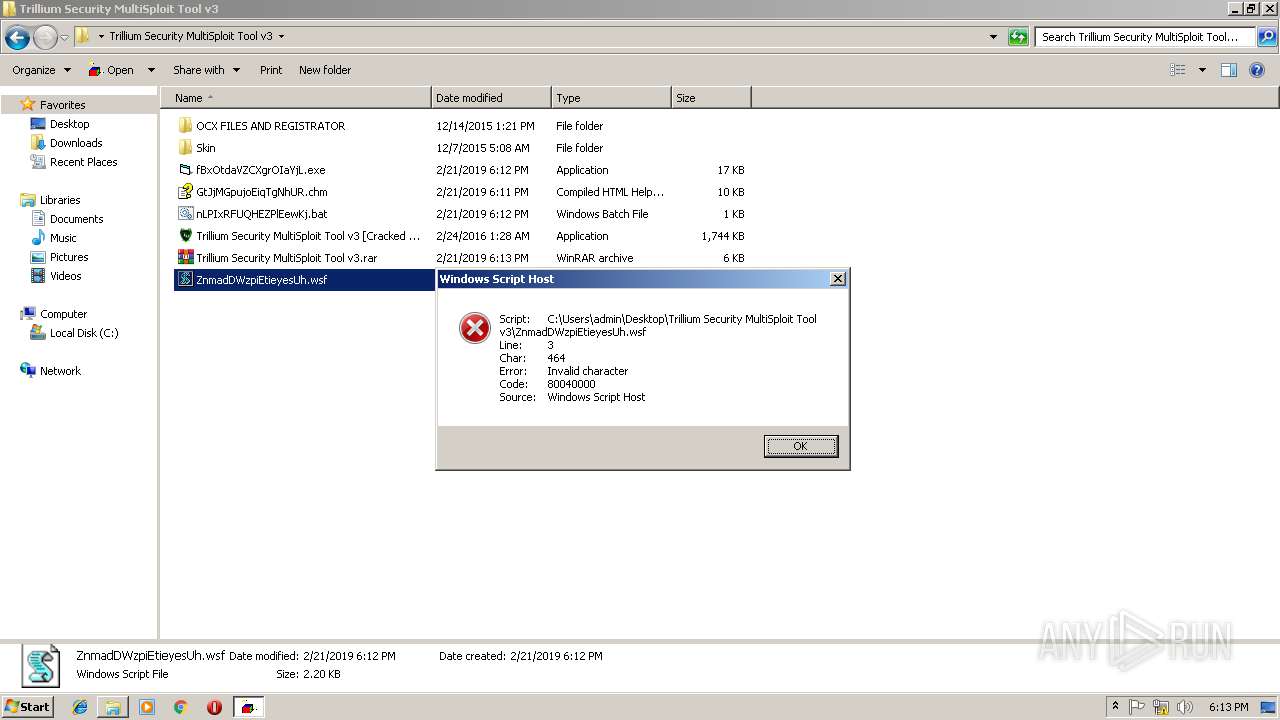Click Open in the command bar
Image resolution: width=1280 pixels, height=720 pixels.
[x=111, y=70]
